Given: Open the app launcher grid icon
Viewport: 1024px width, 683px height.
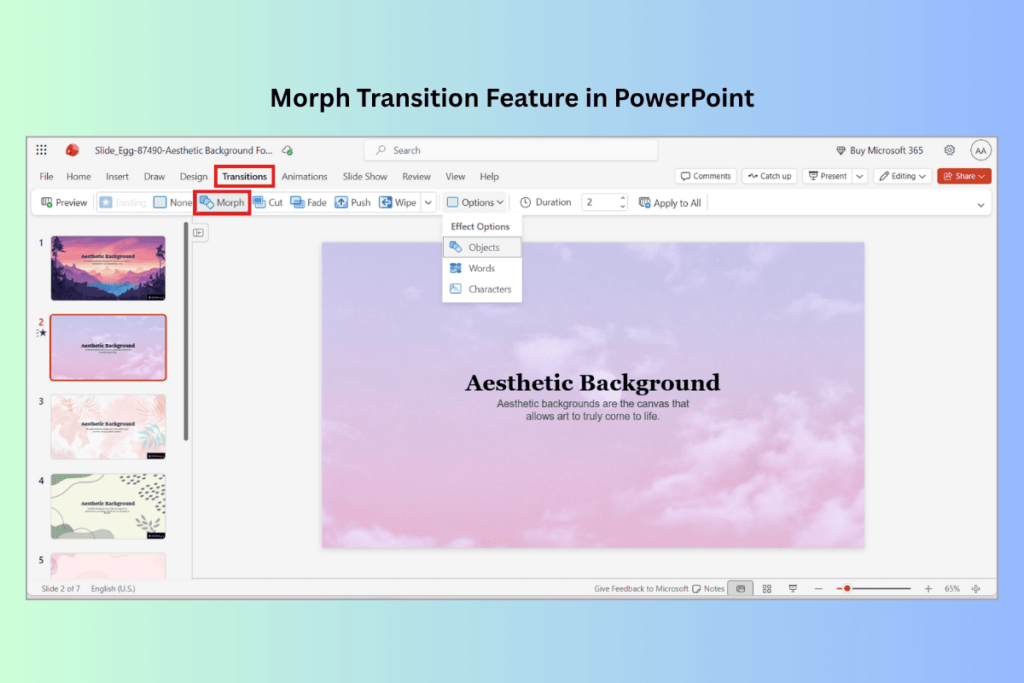Looking at the screenshot, I should pos(41,150).
